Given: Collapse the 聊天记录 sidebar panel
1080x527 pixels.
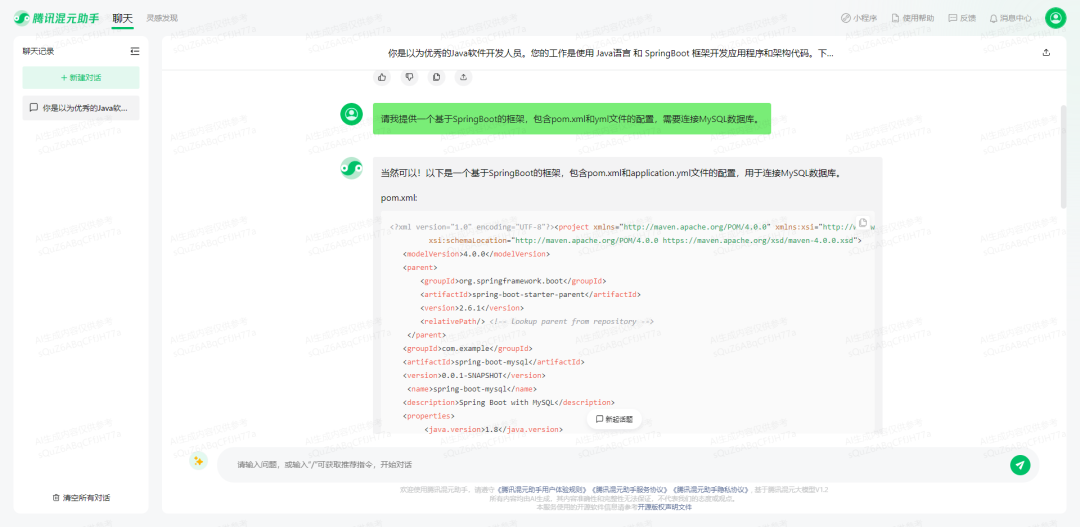Looking at the screenshot, I should 135,51.
